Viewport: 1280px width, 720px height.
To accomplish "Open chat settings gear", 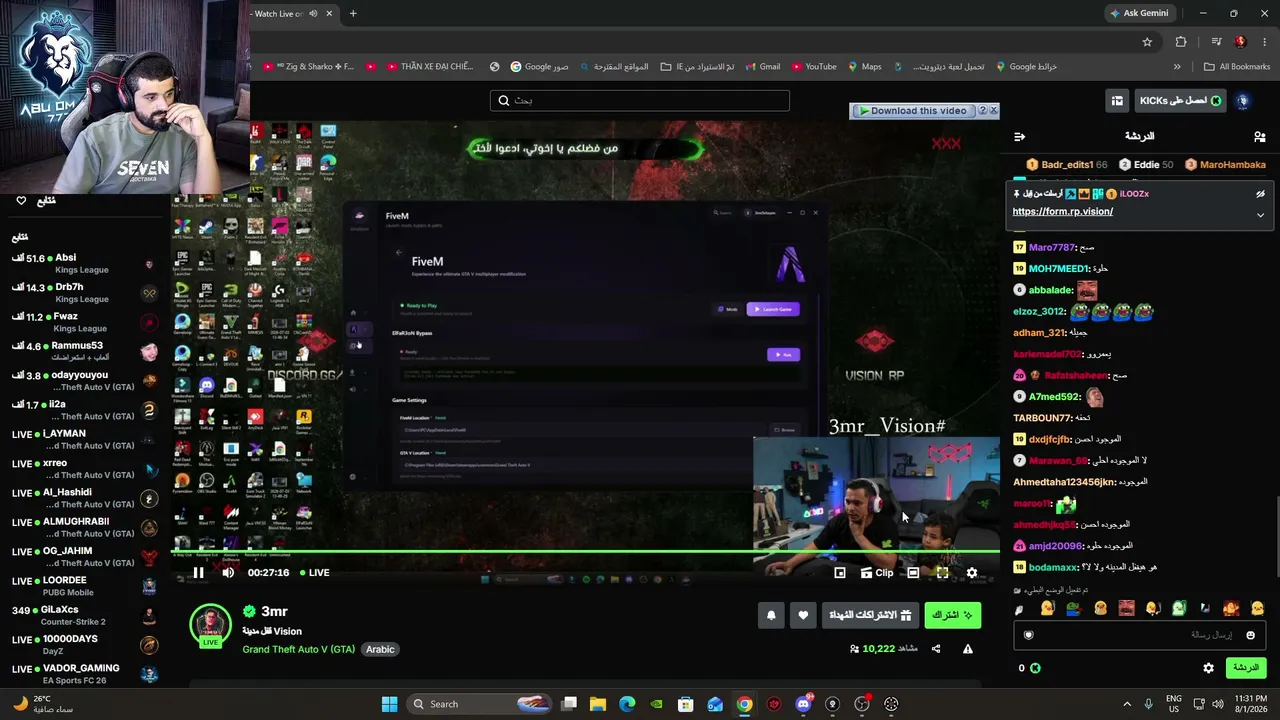I will tap(1208, 668).
